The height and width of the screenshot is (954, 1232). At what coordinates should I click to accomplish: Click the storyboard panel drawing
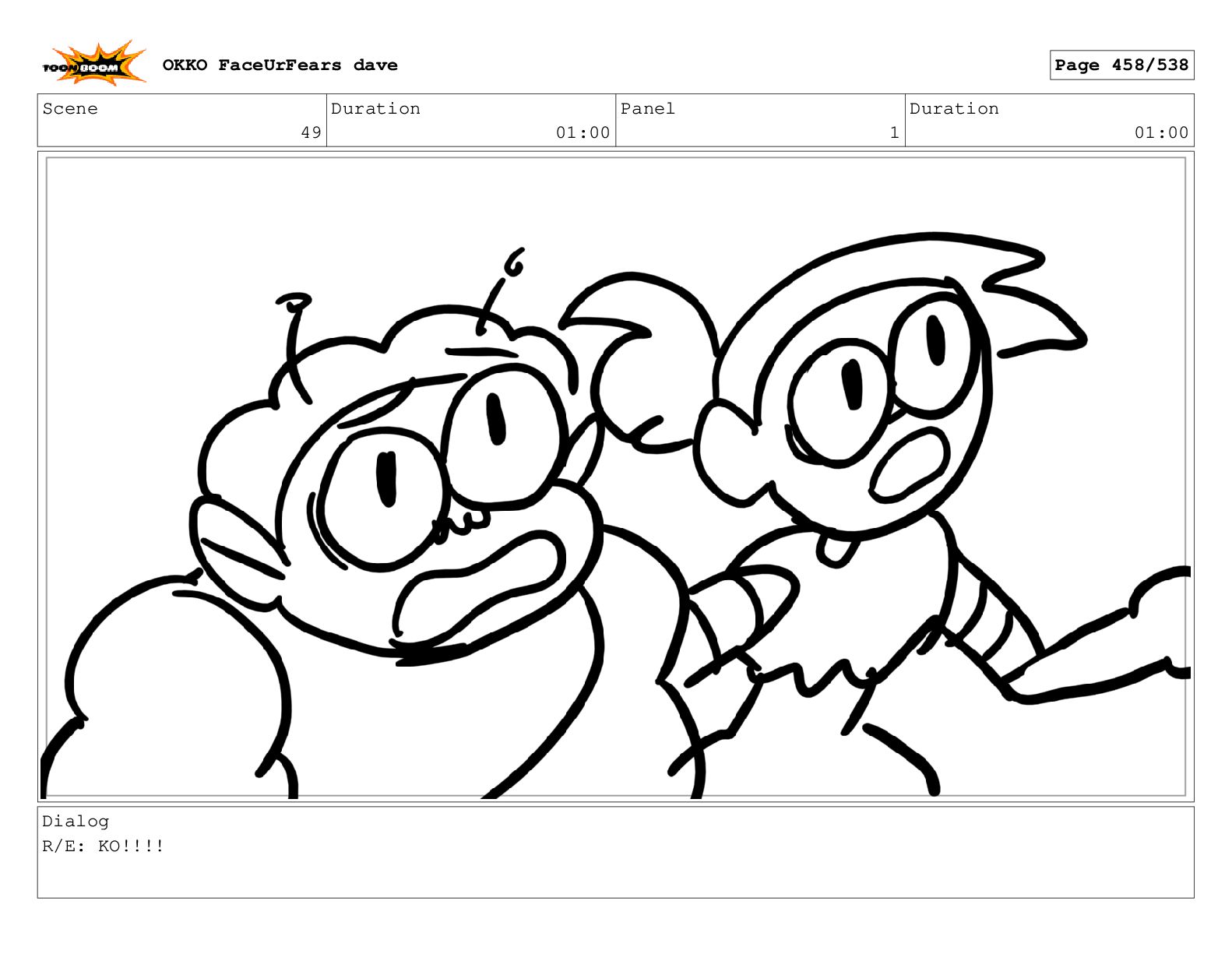click(x=615, y=477)
